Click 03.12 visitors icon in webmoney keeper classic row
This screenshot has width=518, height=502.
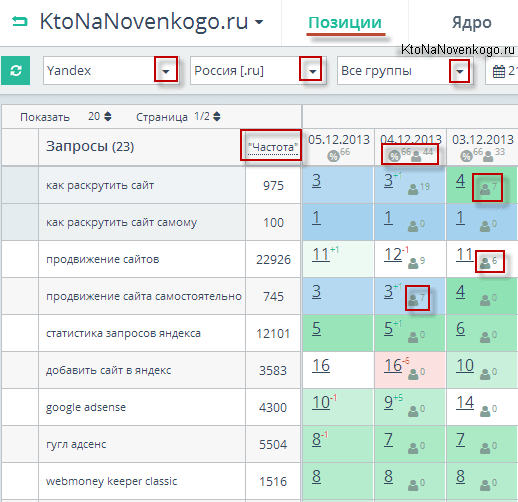485,486
